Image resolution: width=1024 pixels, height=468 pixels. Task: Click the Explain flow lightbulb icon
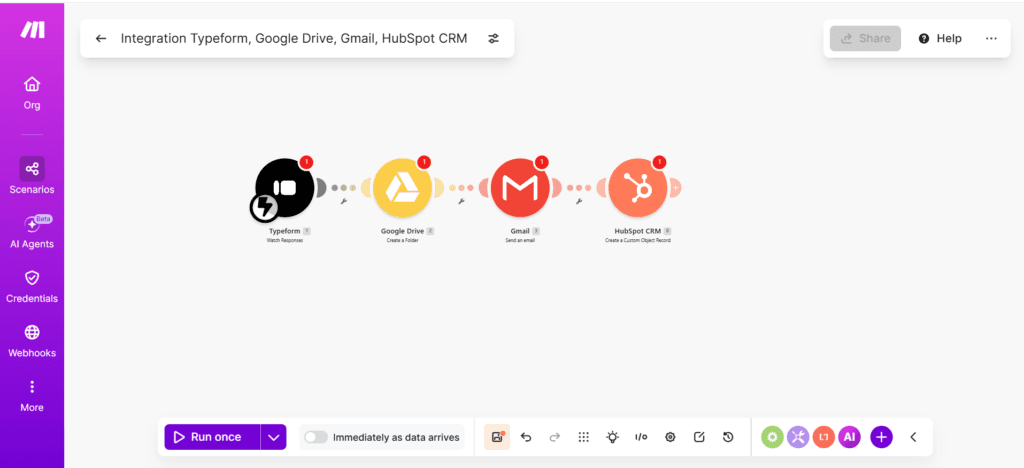tap(612, 437)
